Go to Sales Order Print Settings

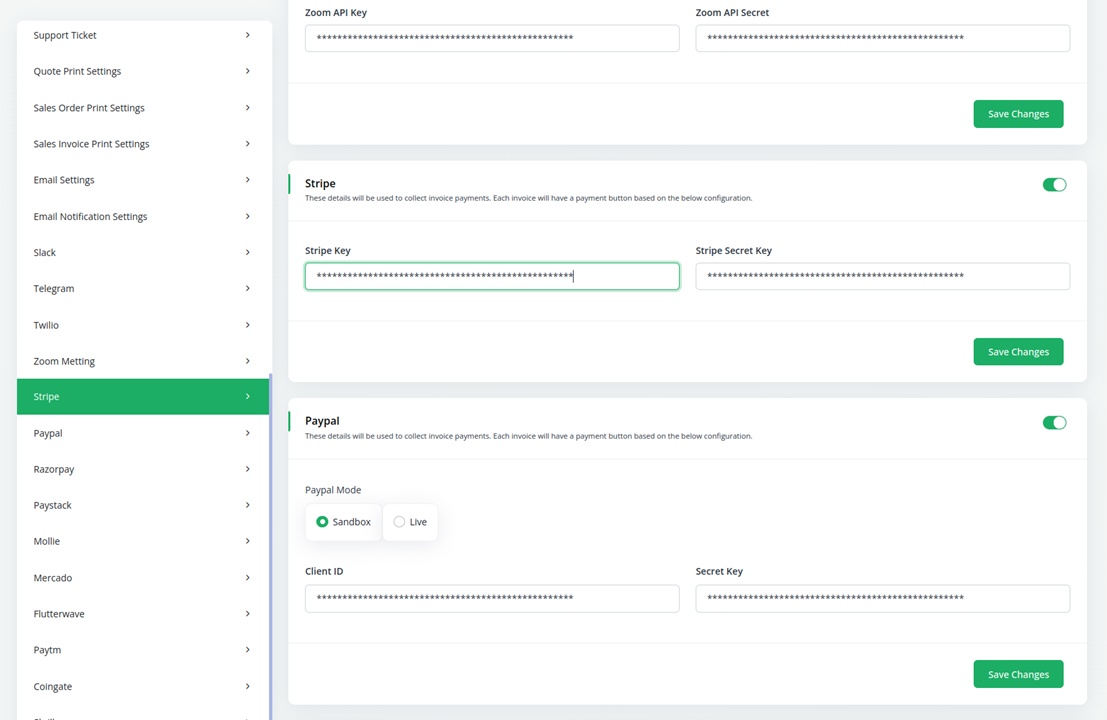tap(143, 108)
